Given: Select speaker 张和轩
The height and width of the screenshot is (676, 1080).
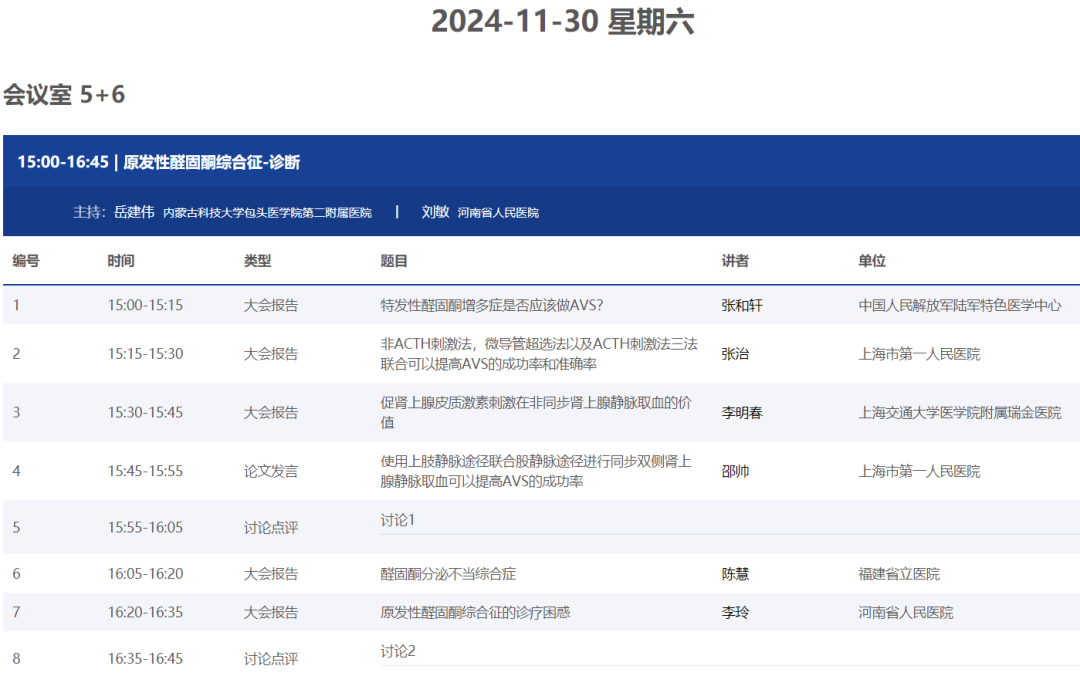Looking at the screenshot, I should tap(742, 305).
